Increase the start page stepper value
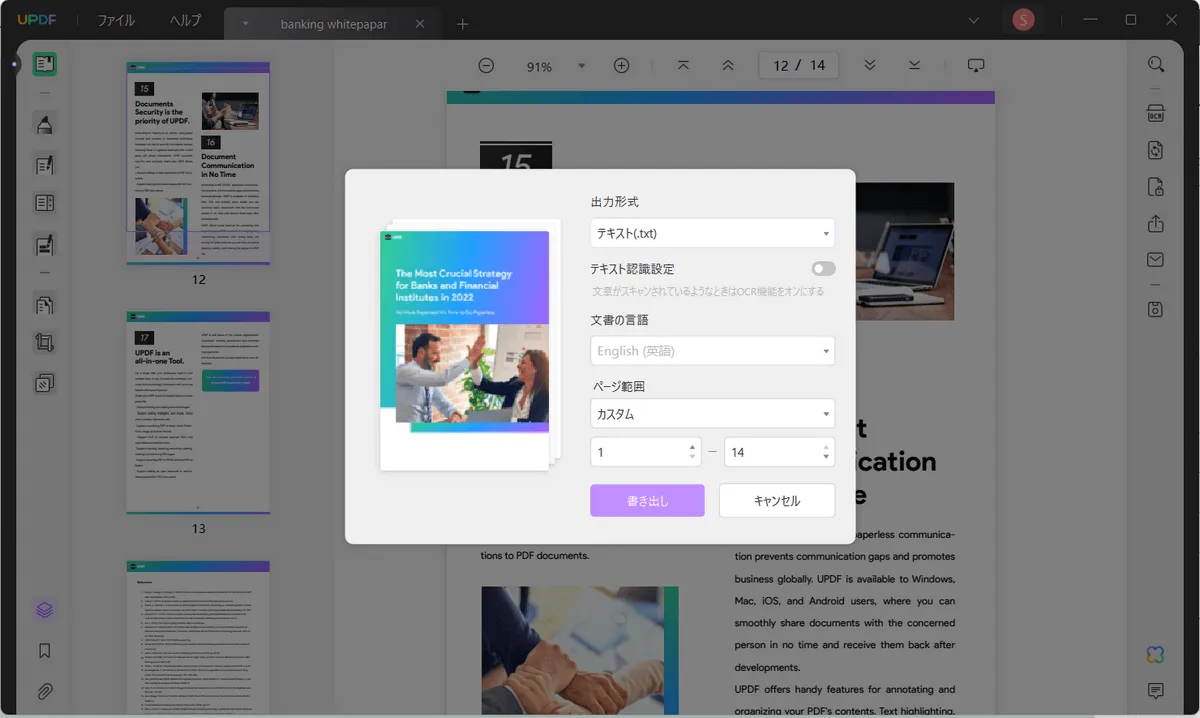1200x718 pixels. coord(692,447)
